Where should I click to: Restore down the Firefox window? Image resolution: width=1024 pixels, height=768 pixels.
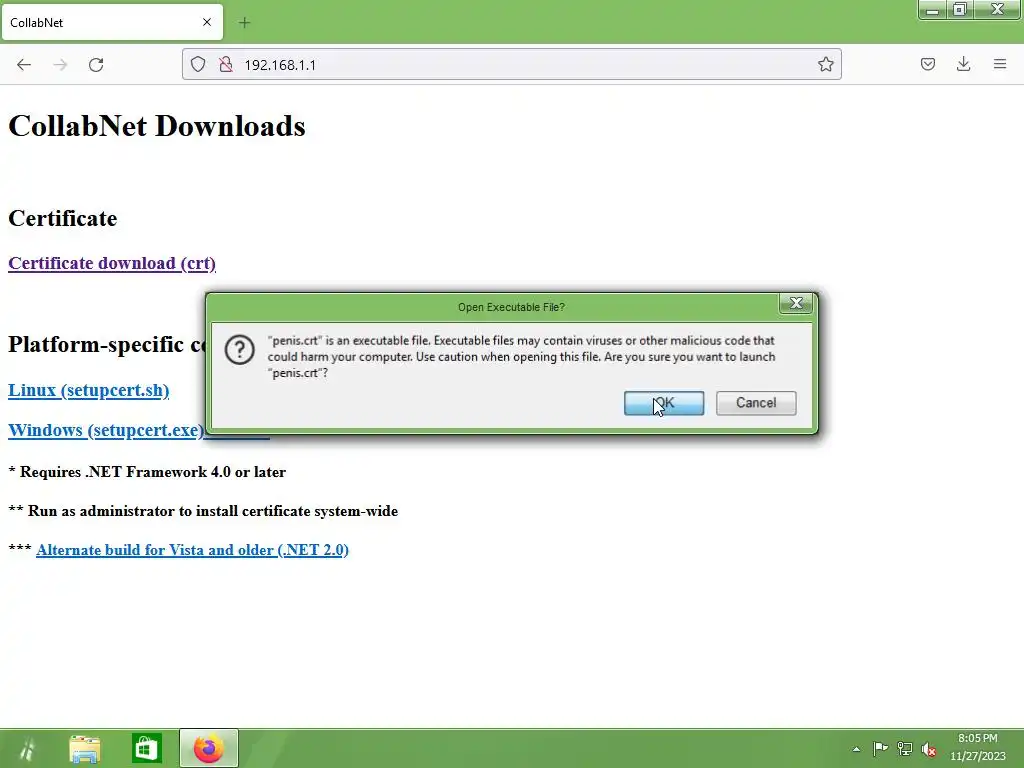[x=960, y=10]
